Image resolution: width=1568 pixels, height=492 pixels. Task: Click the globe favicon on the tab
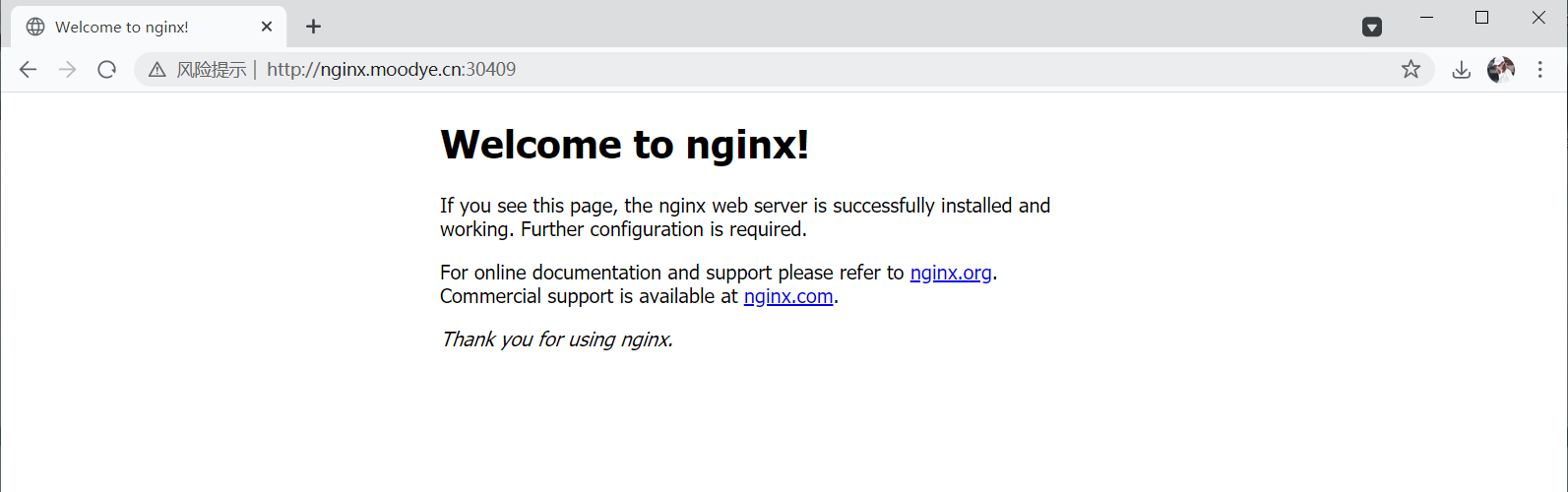35,27
